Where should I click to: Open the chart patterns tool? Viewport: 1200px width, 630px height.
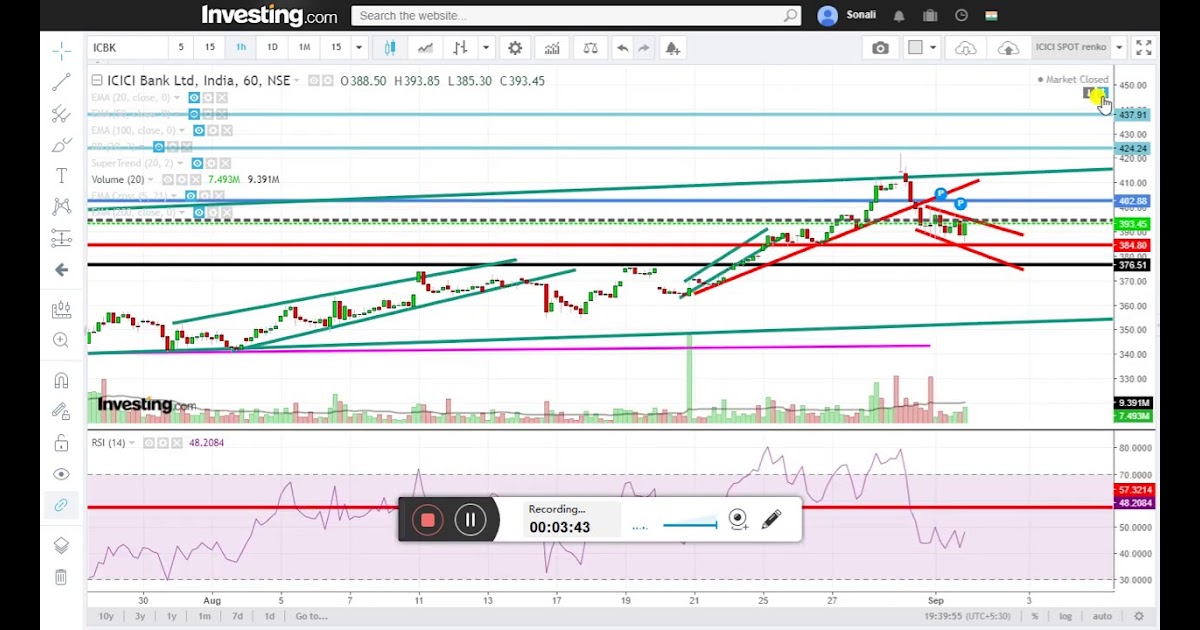pyautogui.click(x=61, y=207)
